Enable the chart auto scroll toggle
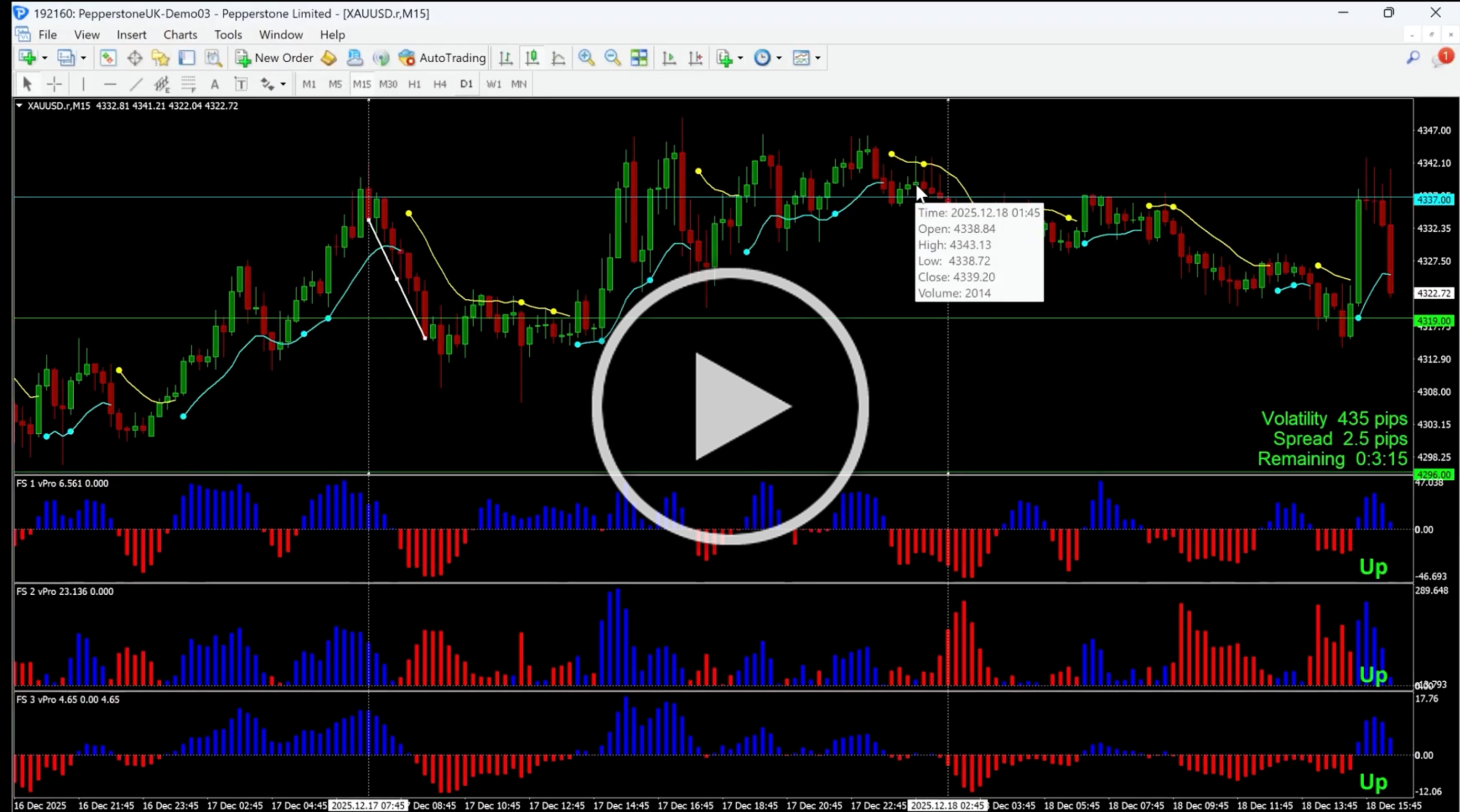The height and width of the screenshot is (812, 1460). tap(669, 58)
